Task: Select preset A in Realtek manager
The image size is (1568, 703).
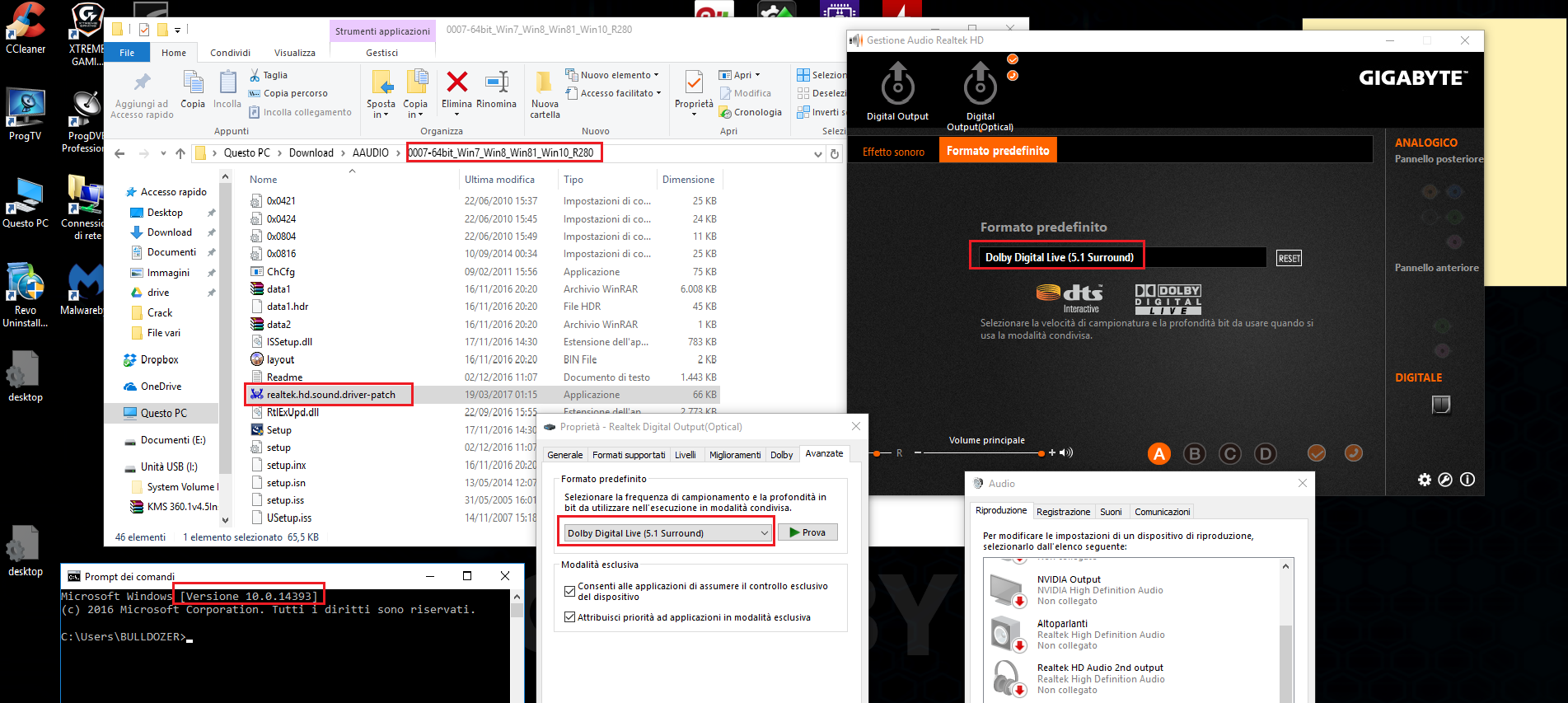Action: pos(1159,453)
